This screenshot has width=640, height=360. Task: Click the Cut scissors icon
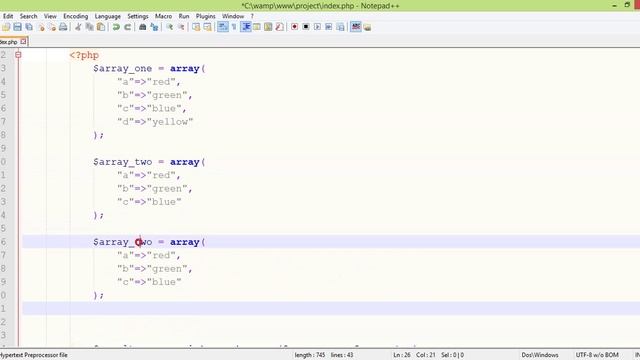pyautogui.click(x=78, y=27)
